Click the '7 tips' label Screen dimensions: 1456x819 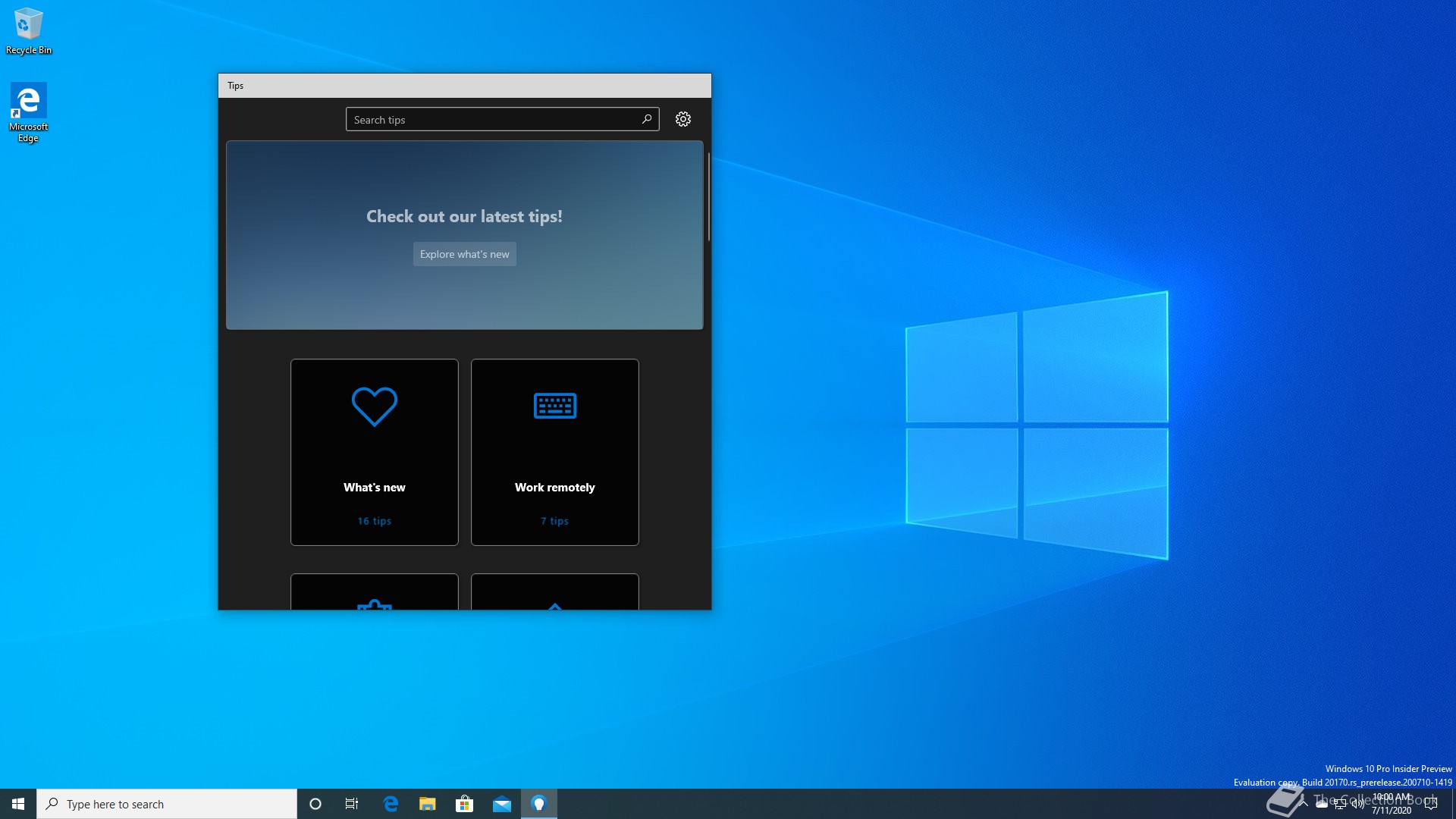pyautogui.click(x=555, y=521)
